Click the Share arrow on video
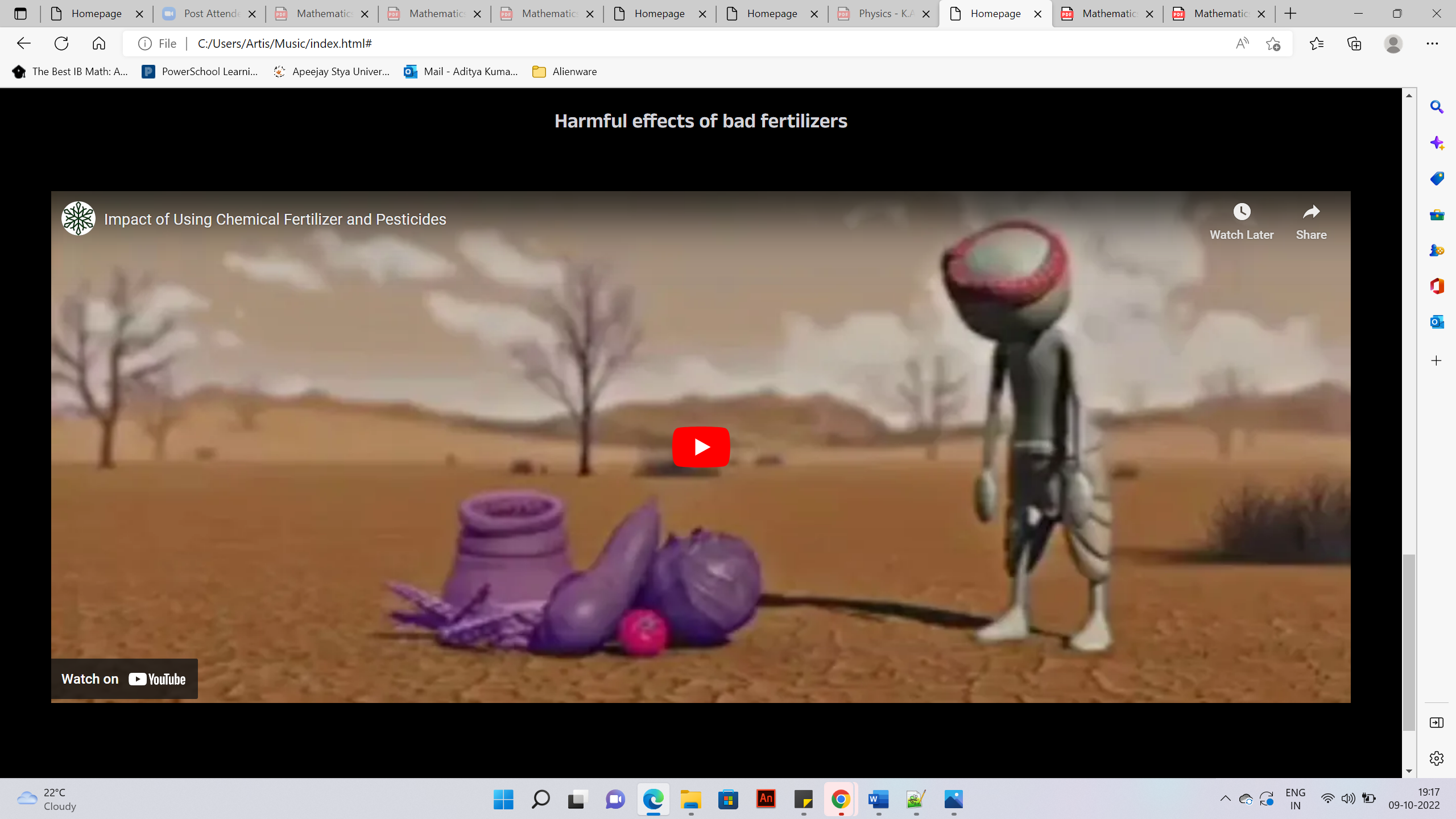 tap(1311, 212)
